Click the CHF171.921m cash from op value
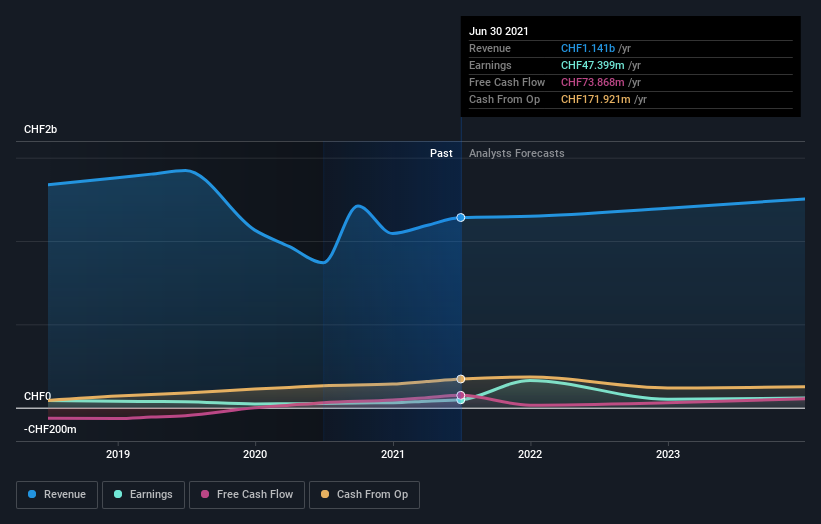Viewport: 821px width, 524px height. [x=596, y=99]
